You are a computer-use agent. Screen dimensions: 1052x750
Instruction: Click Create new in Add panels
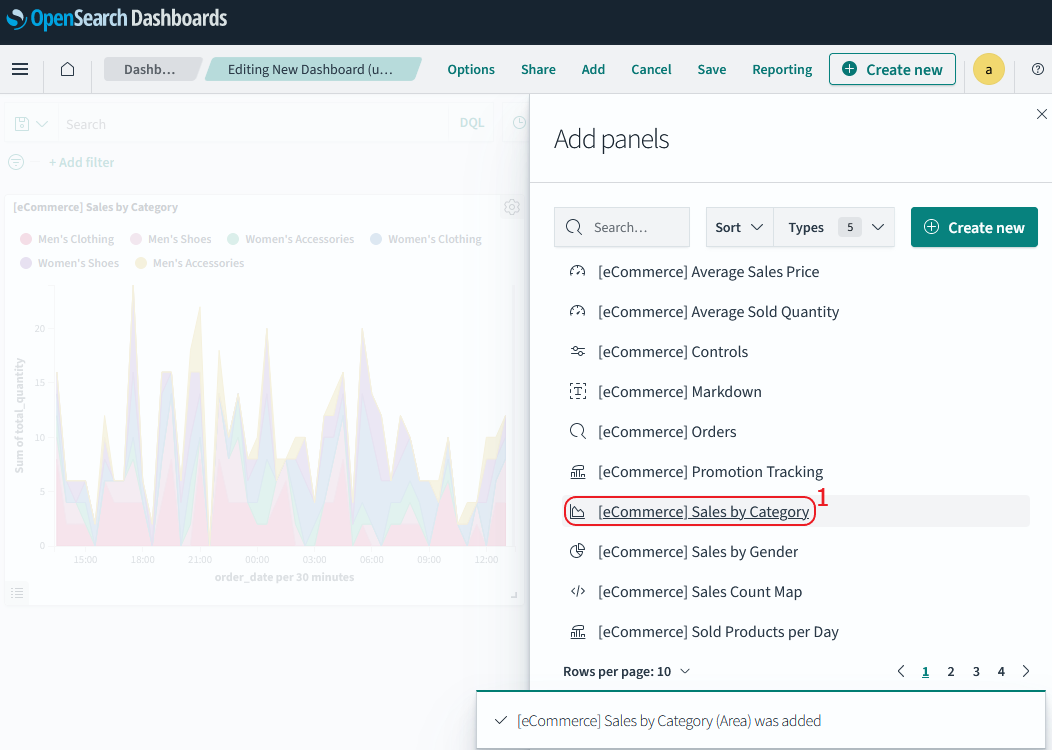974,227
